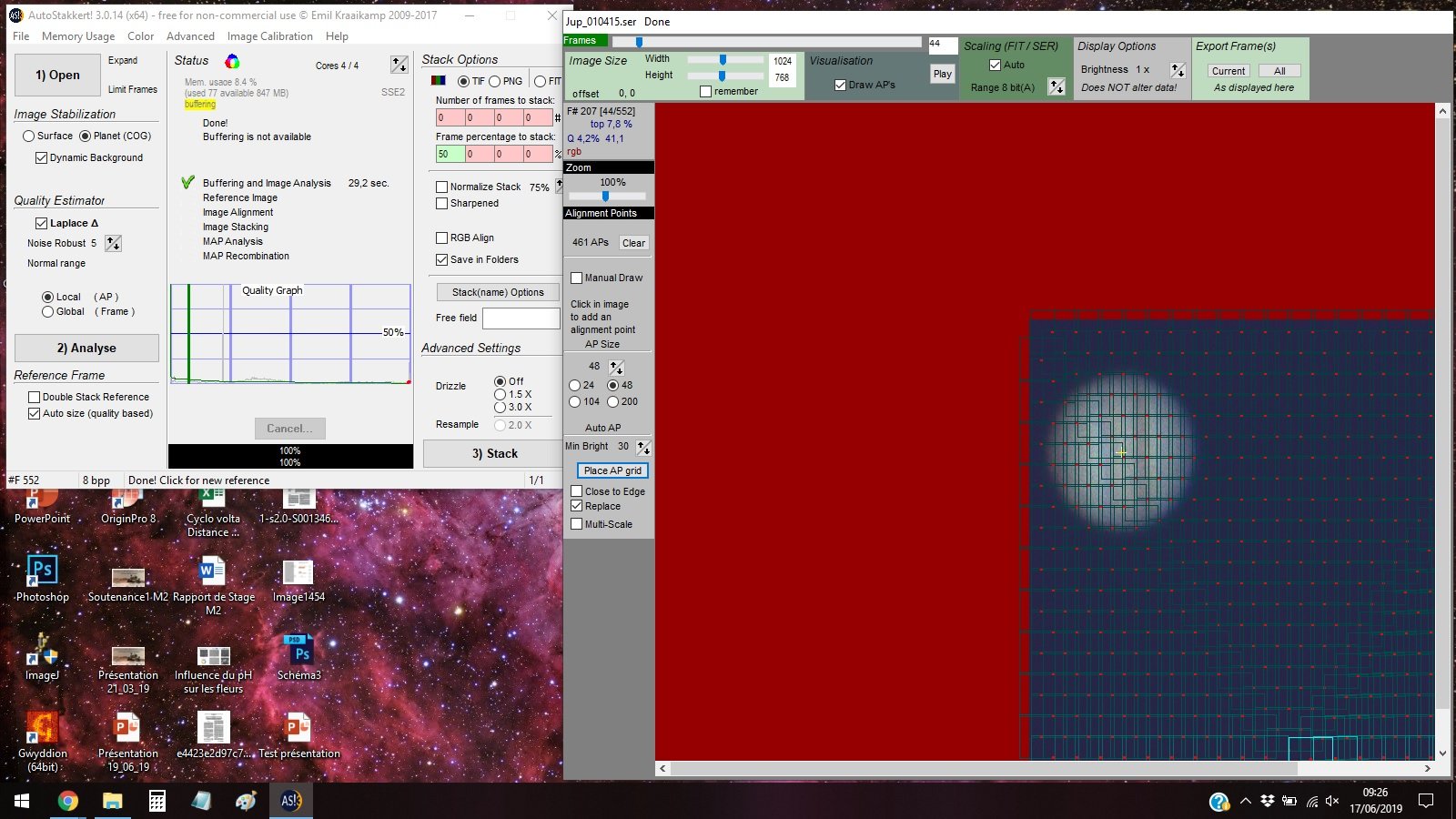
Task: Open the Image1454 desktop file
Action: (298, 581)
